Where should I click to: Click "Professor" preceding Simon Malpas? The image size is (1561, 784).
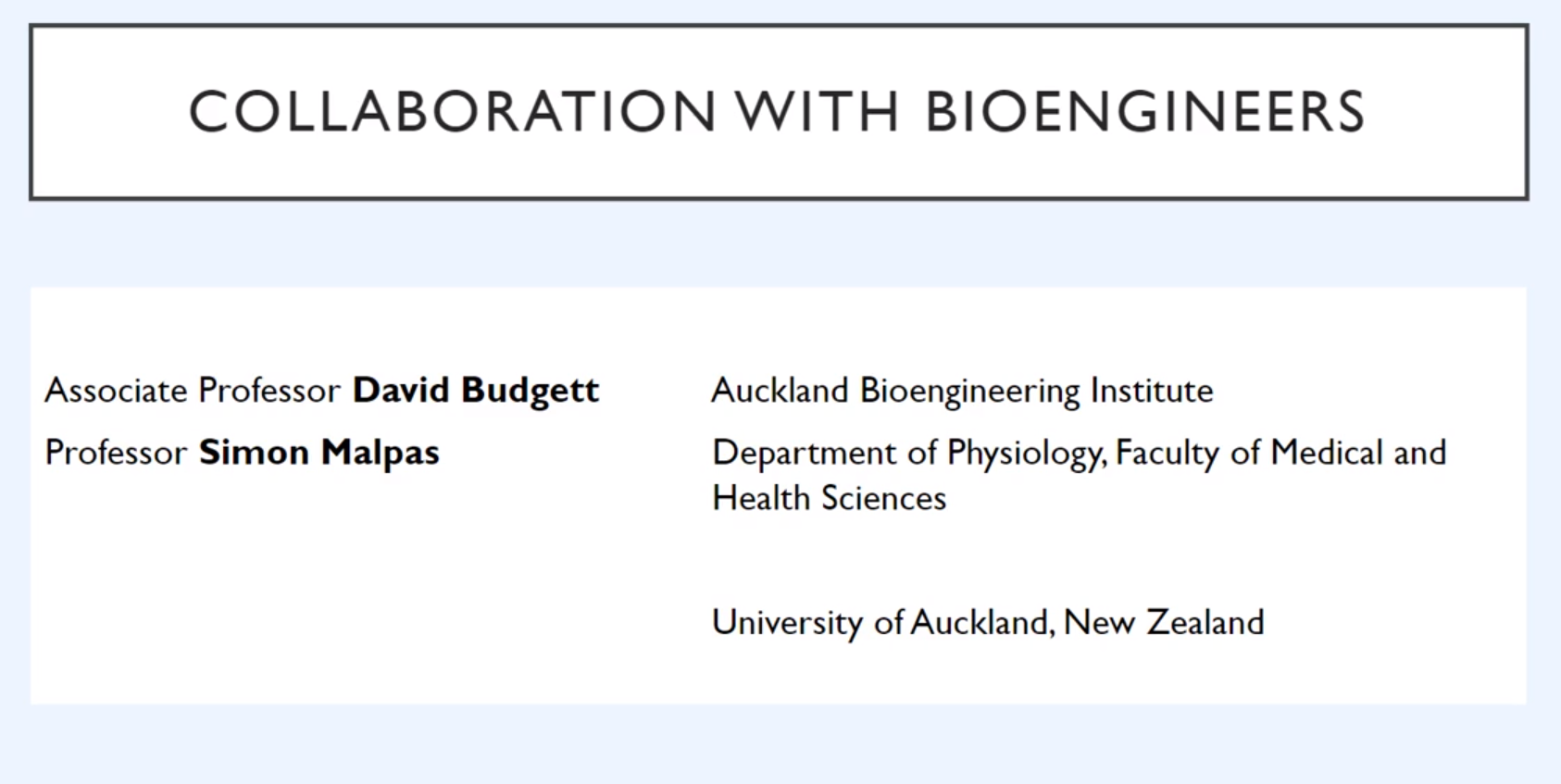[116, 453]
